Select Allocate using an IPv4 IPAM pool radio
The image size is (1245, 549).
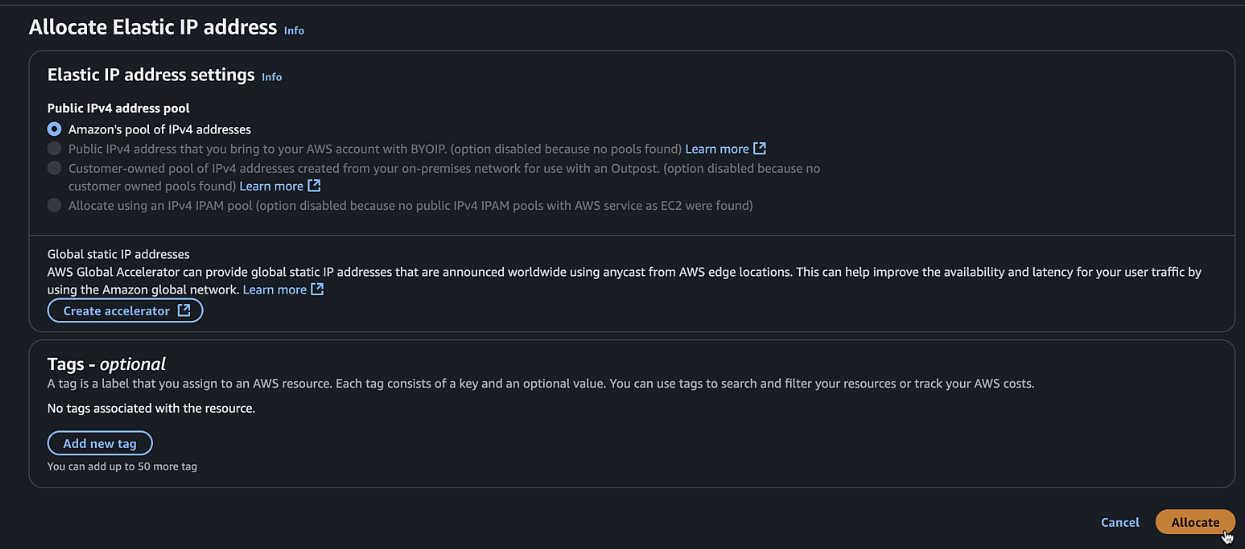tap(54, 205)
